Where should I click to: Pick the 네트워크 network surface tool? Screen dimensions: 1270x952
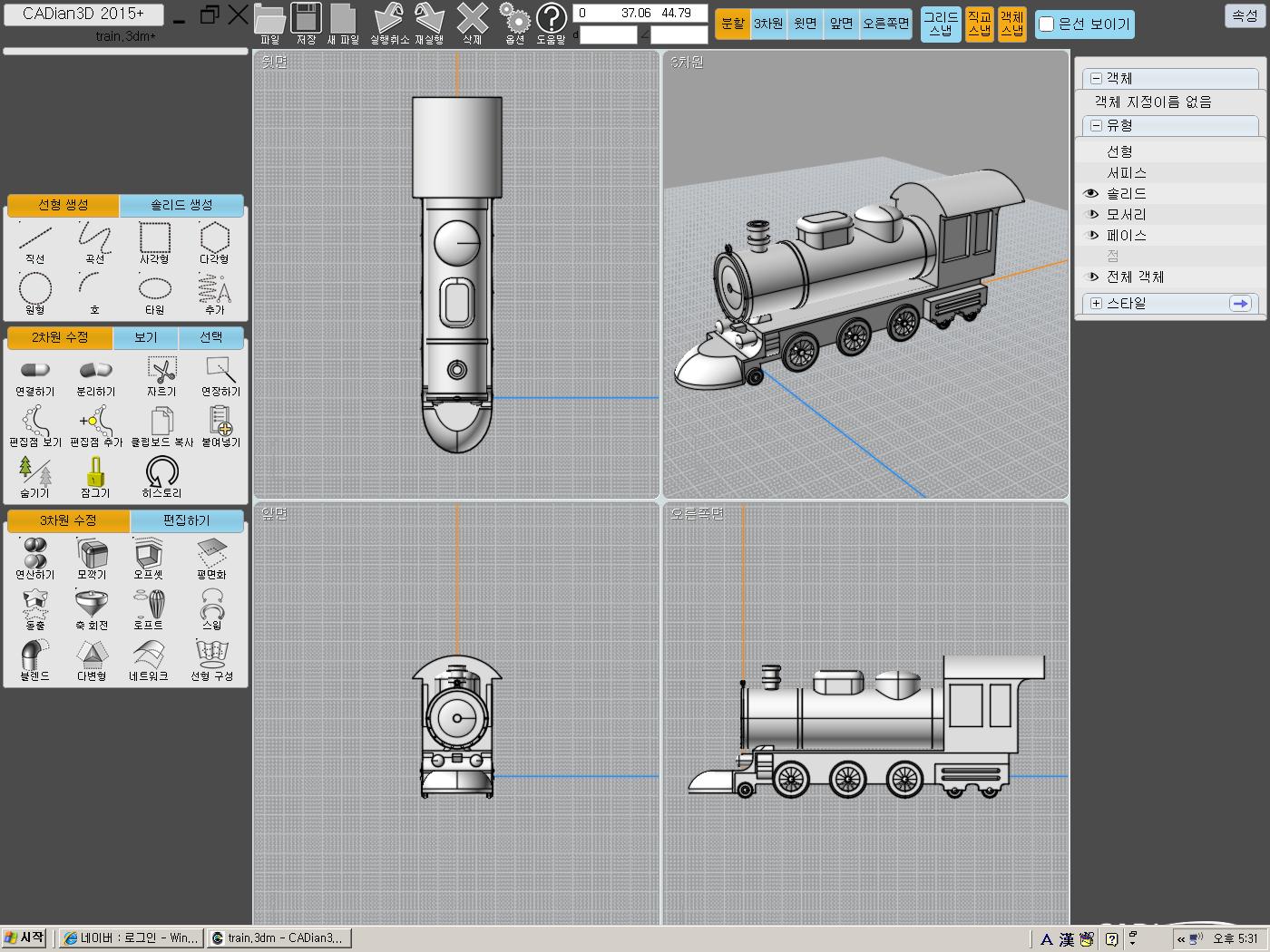pyautogui.click(x=148, y=661)
